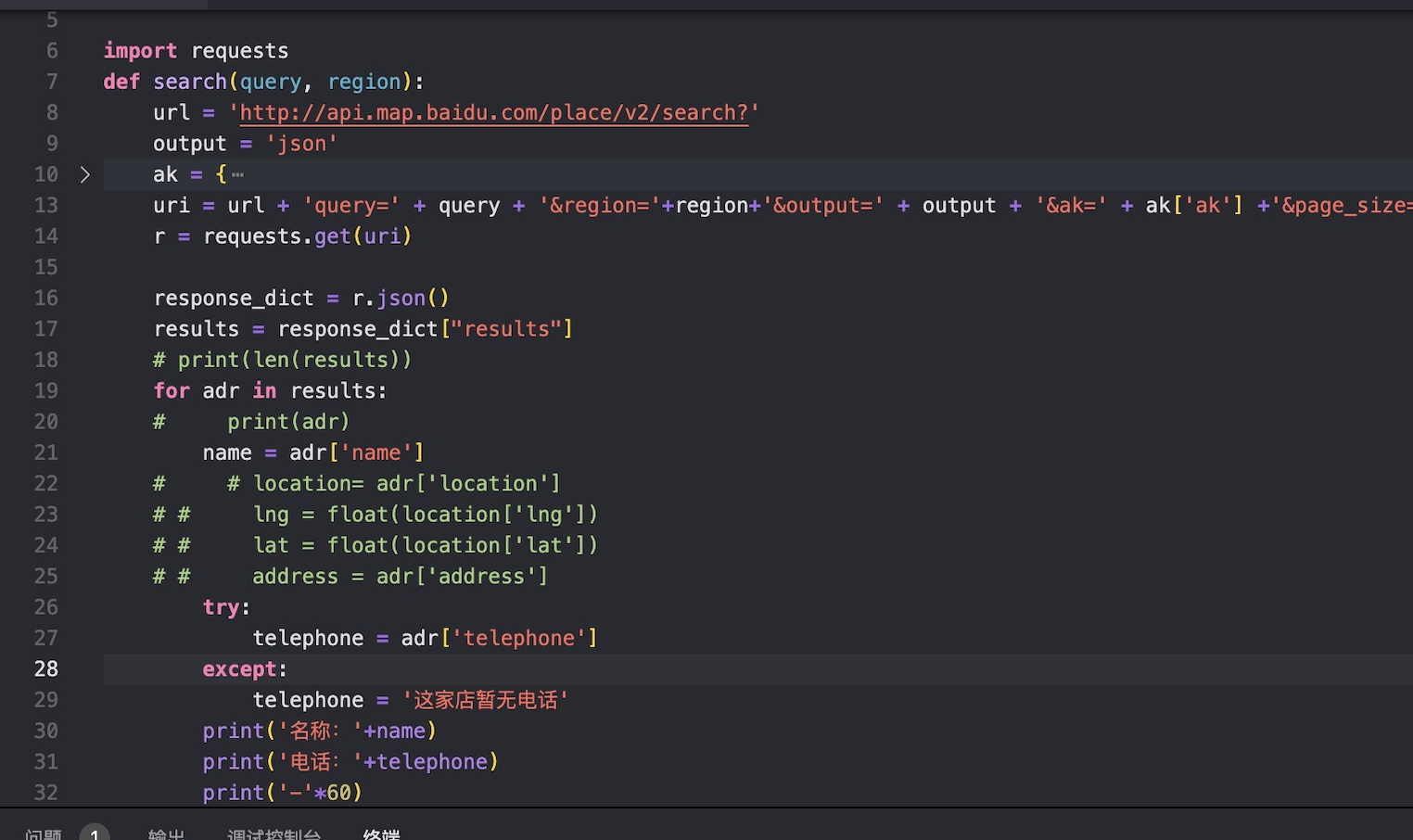Click the '这家店暂无电话' string on line 29

pos(486,700)
